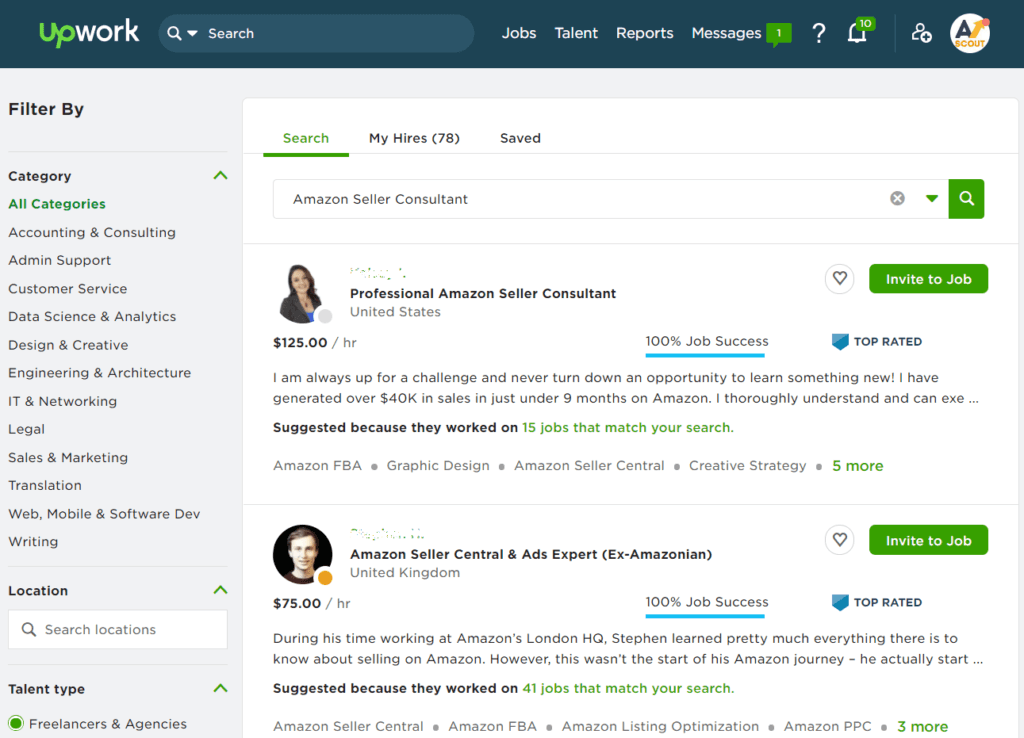Viewport: 1024px width, 738px height.
Task: Open the 15 jobs that match your search link
Action: pyautogui.click(x=628, y=427)
